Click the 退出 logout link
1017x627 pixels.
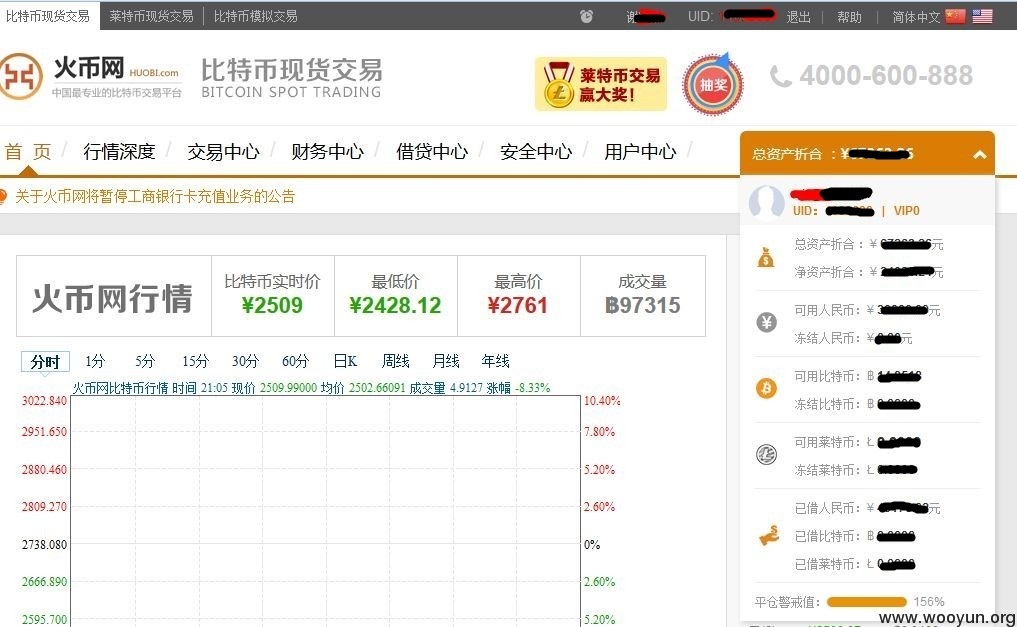point(798,17)
